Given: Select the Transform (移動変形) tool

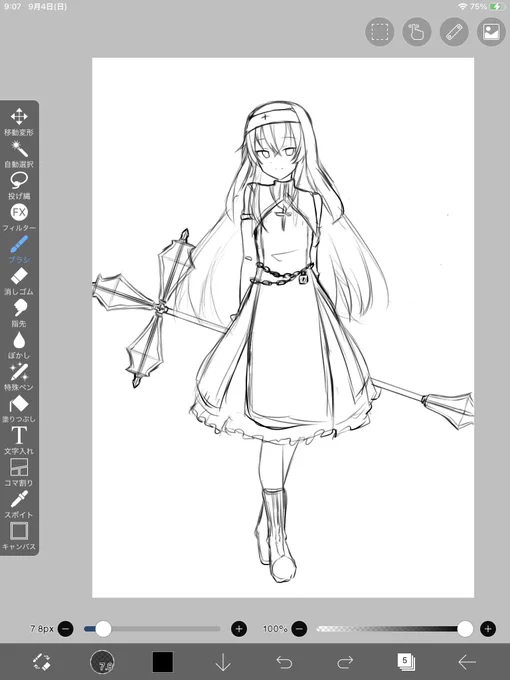Looking at the screenshot, I should (19, 122).
